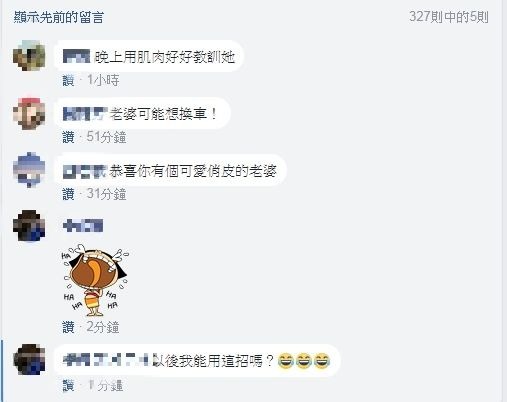Screen dimensions: 507x402
Task: Open the avatar beside 恭喜你有個可愛俏皮的老婆
Action: 29,170
